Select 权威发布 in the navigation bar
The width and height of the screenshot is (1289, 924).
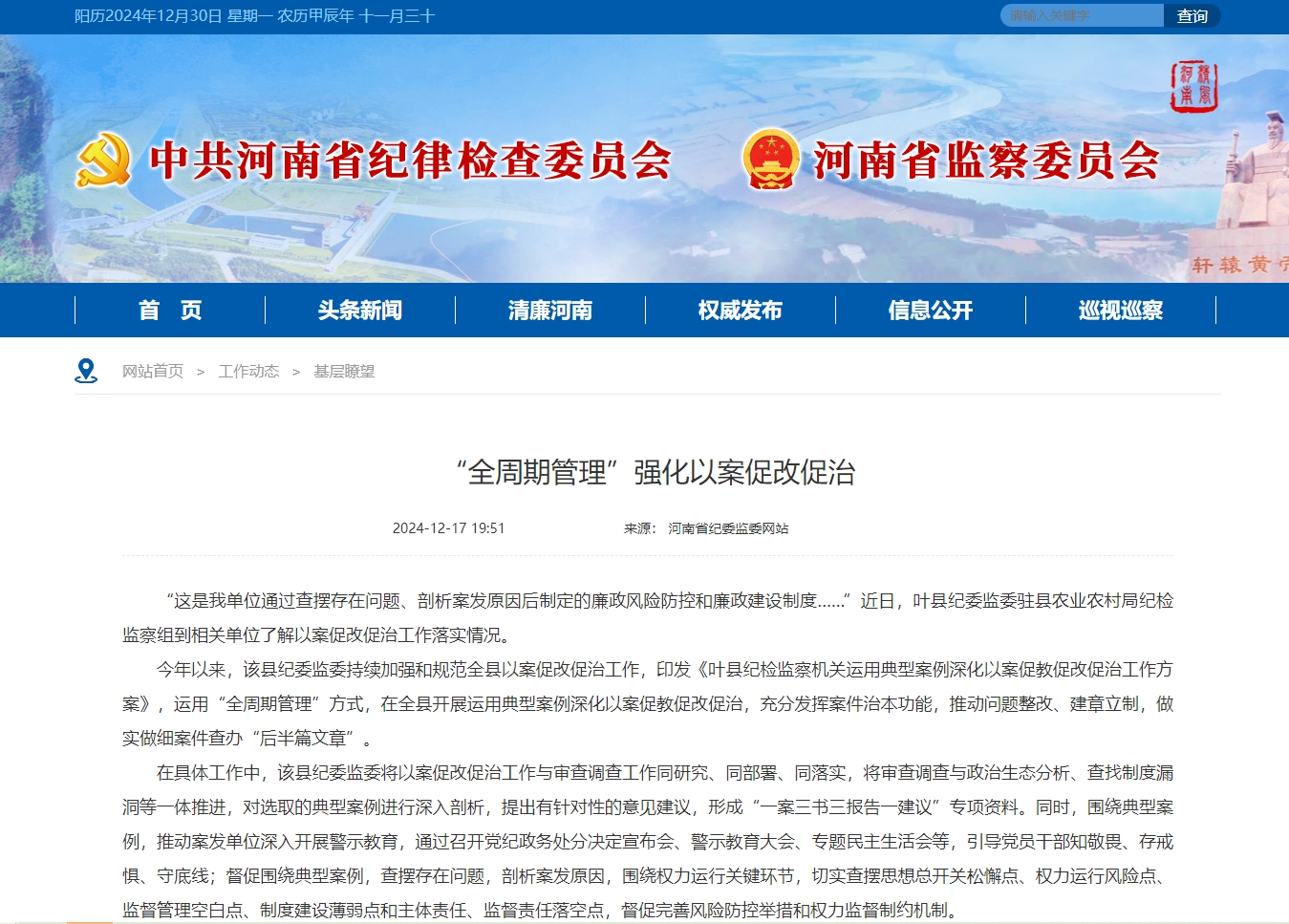coord(741,311)
